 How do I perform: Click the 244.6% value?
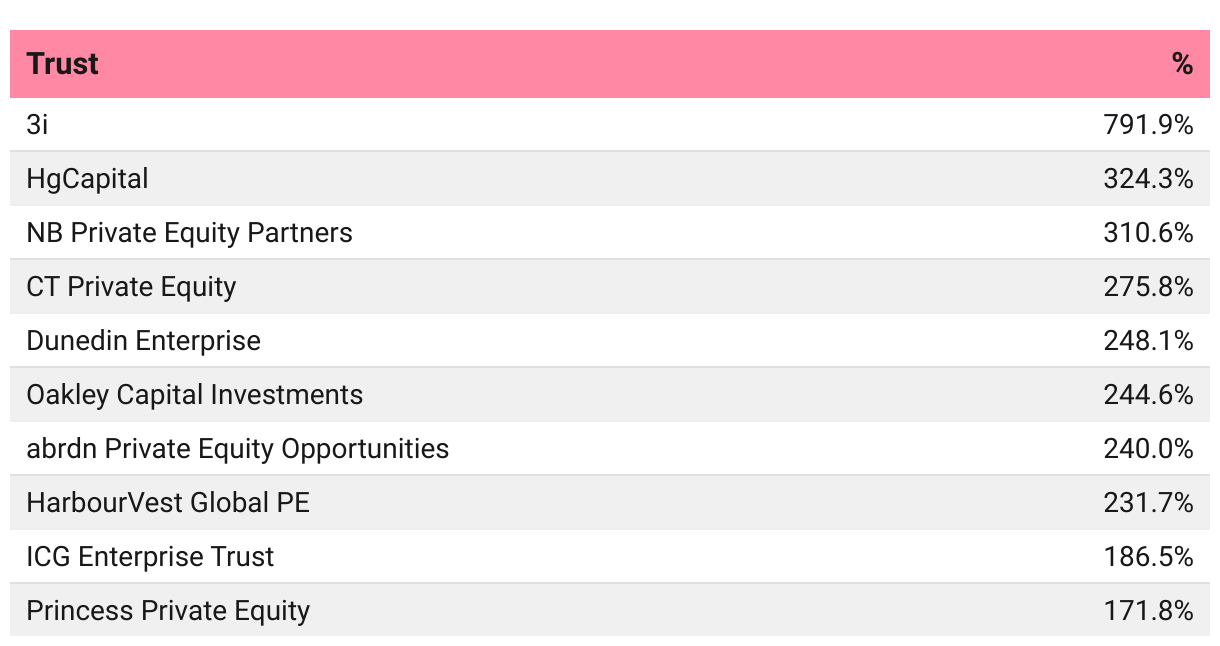click(1148, 395)
